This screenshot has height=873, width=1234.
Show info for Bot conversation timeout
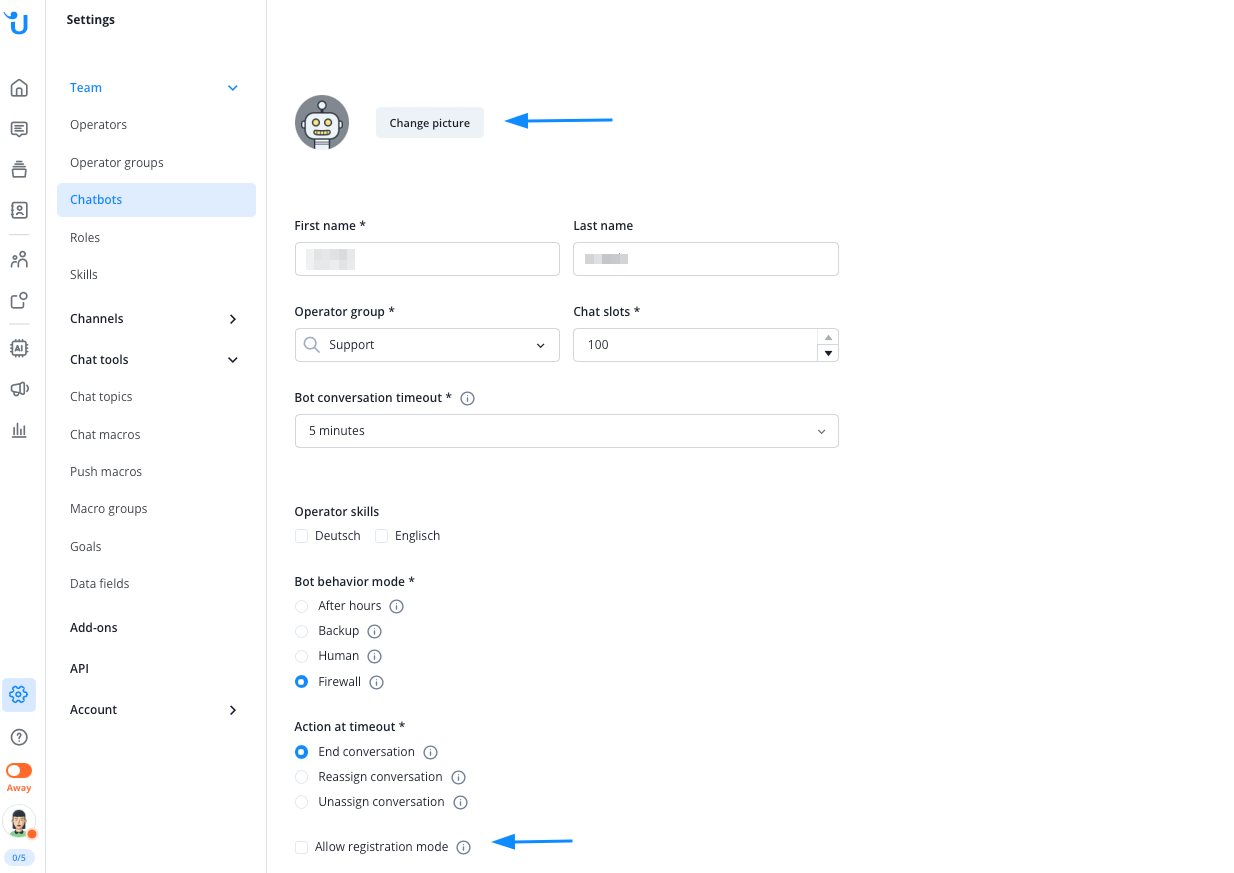click(467, 398)
